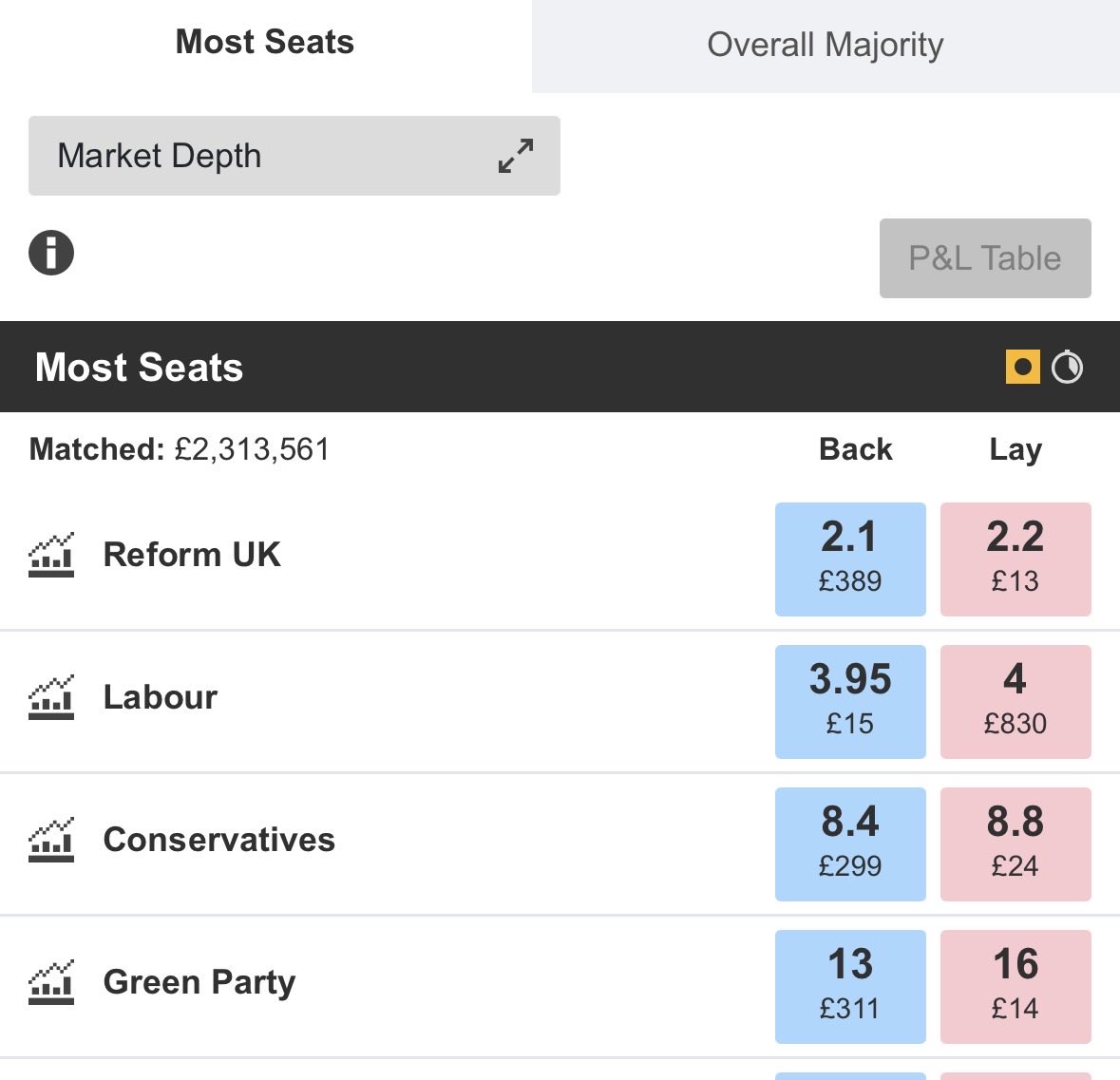
Task: Click the Market Depth expand arrows icon
Action: [x=516, y=156]
